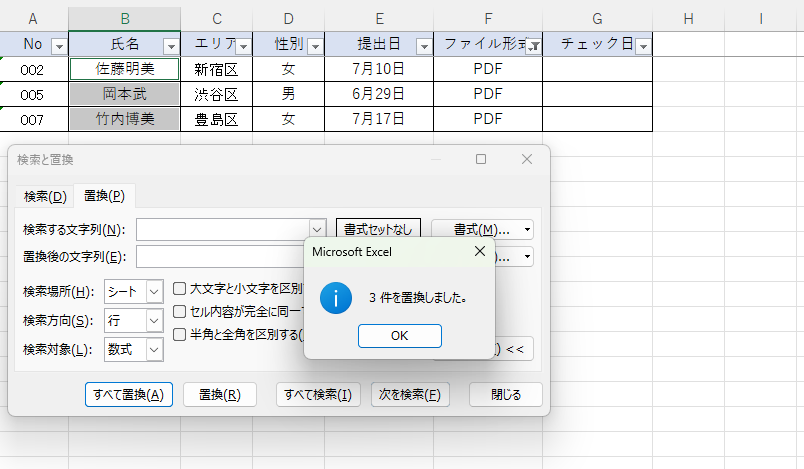Open the チェック日 column filter dropdown

(643, 47)
